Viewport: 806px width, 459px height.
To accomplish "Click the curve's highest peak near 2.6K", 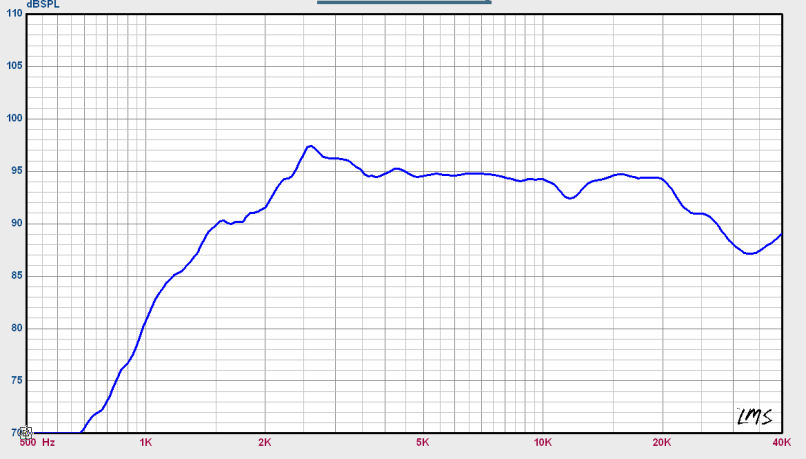I will coord(310,146).
